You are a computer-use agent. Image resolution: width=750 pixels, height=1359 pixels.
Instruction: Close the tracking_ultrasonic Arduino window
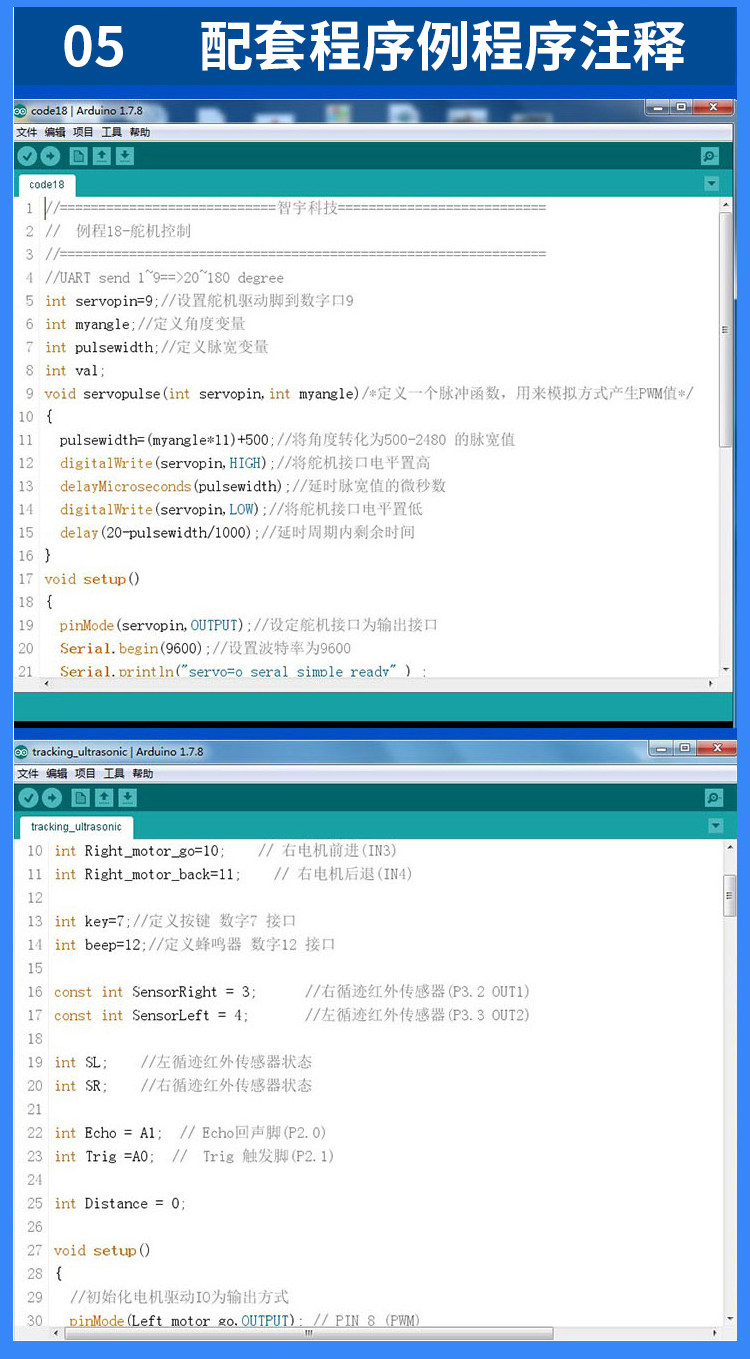pos(716,748)
